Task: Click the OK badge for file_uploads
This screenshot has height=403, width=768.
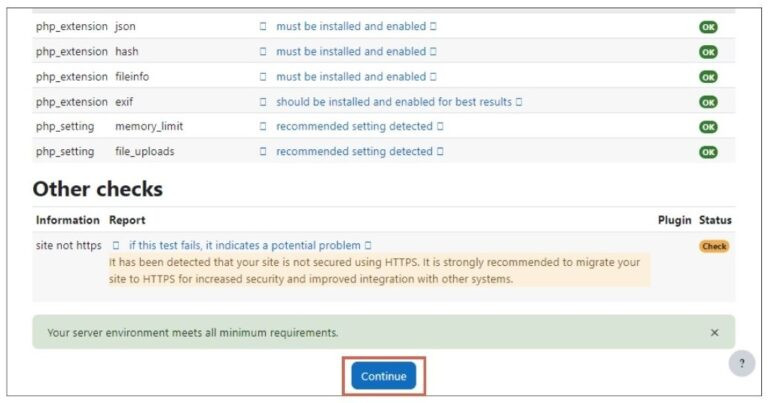Action: click(708, 152)
